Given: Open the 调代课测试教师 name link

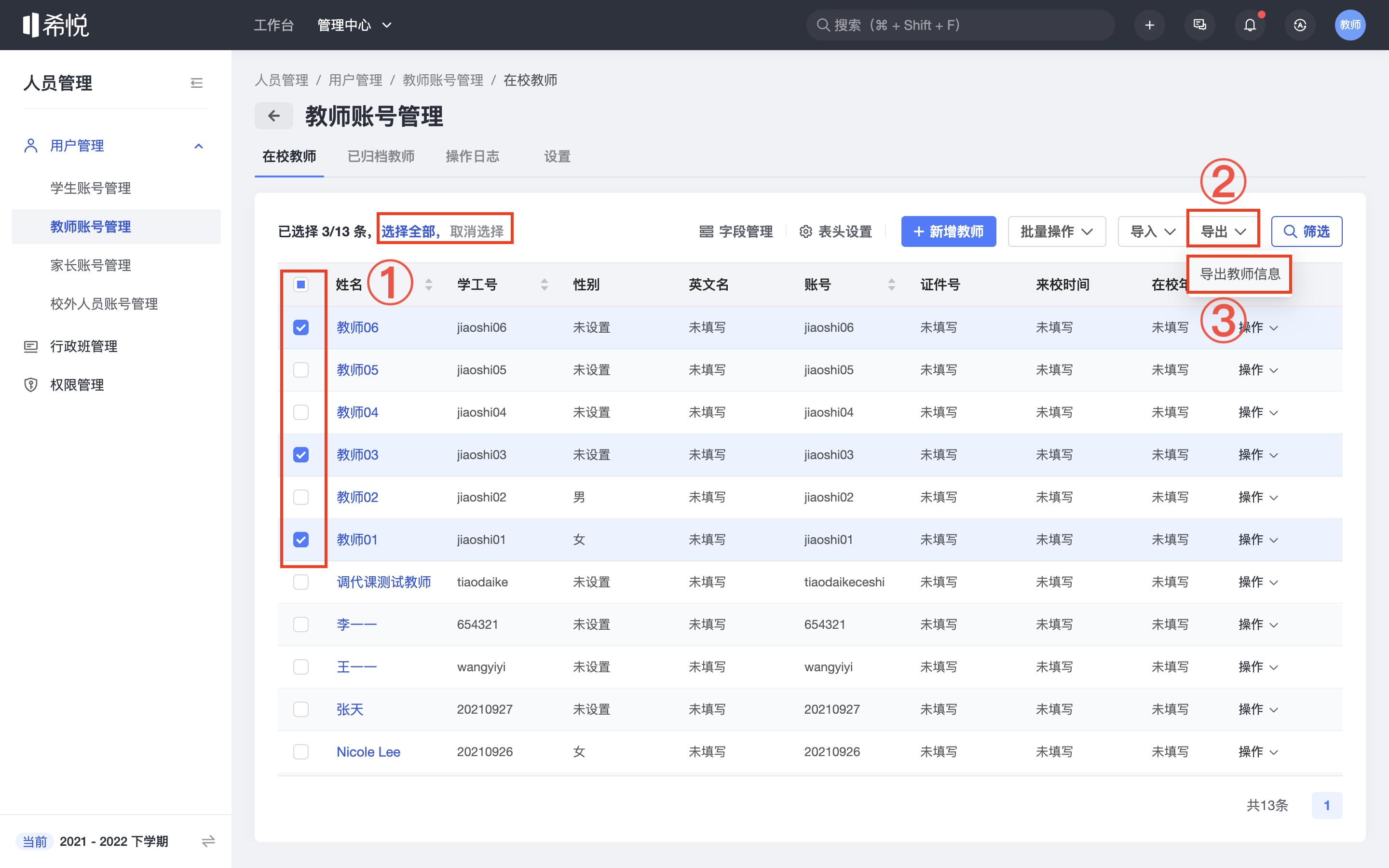Looking at the screenshot, I should point(384,582).
